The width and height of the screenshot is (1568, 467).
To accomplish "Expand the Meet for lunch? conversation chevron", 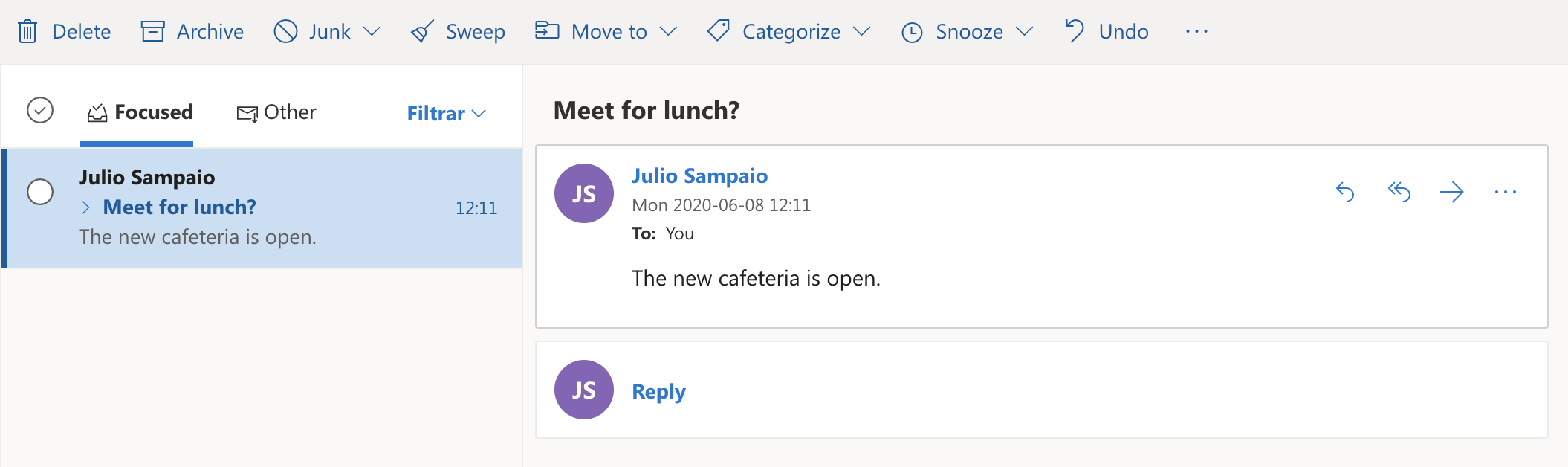I will tap(86, 207).
